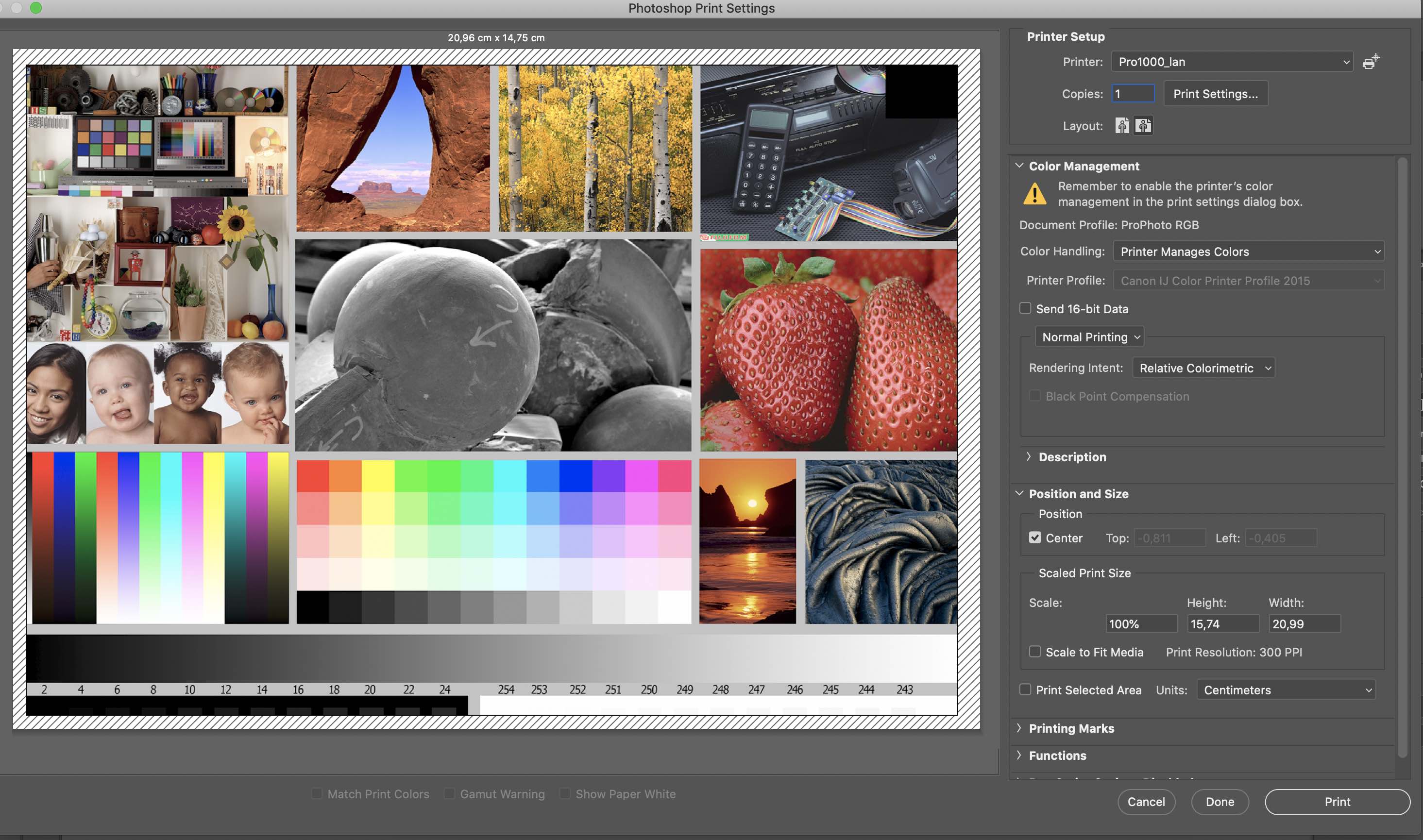The image size is (1423, 840).
Task: Tick the Print Selected Area checkbox
Action: (x=1025, y=689)
